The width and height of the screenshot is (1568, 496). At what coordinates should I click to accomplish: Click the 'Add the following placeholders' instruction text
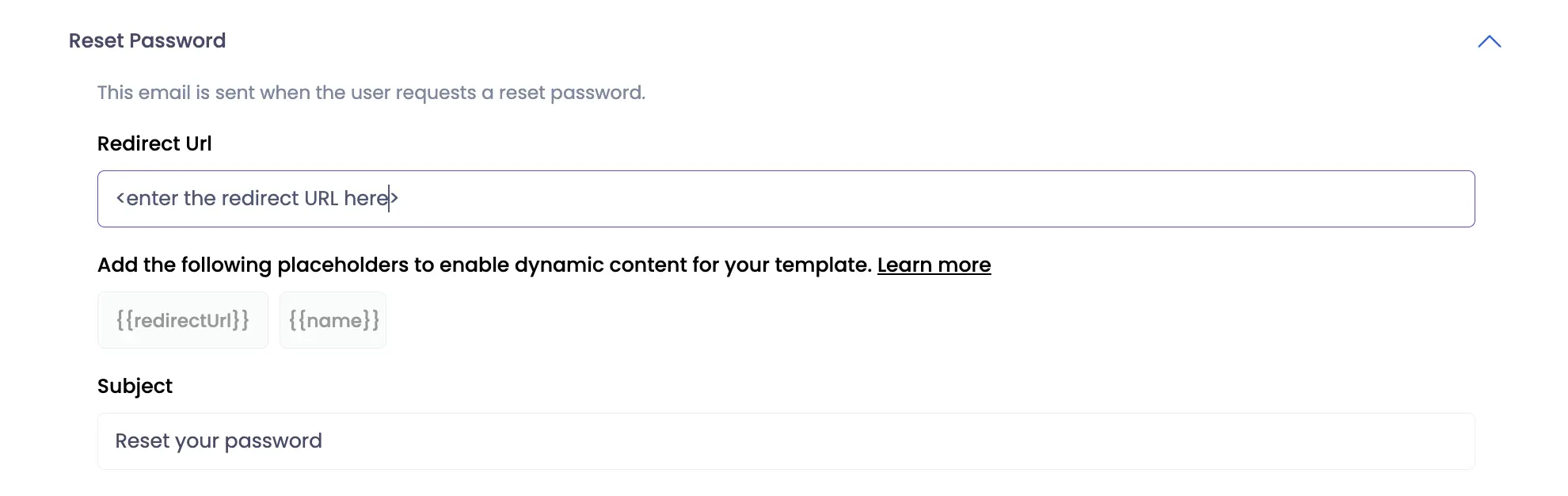485,265
